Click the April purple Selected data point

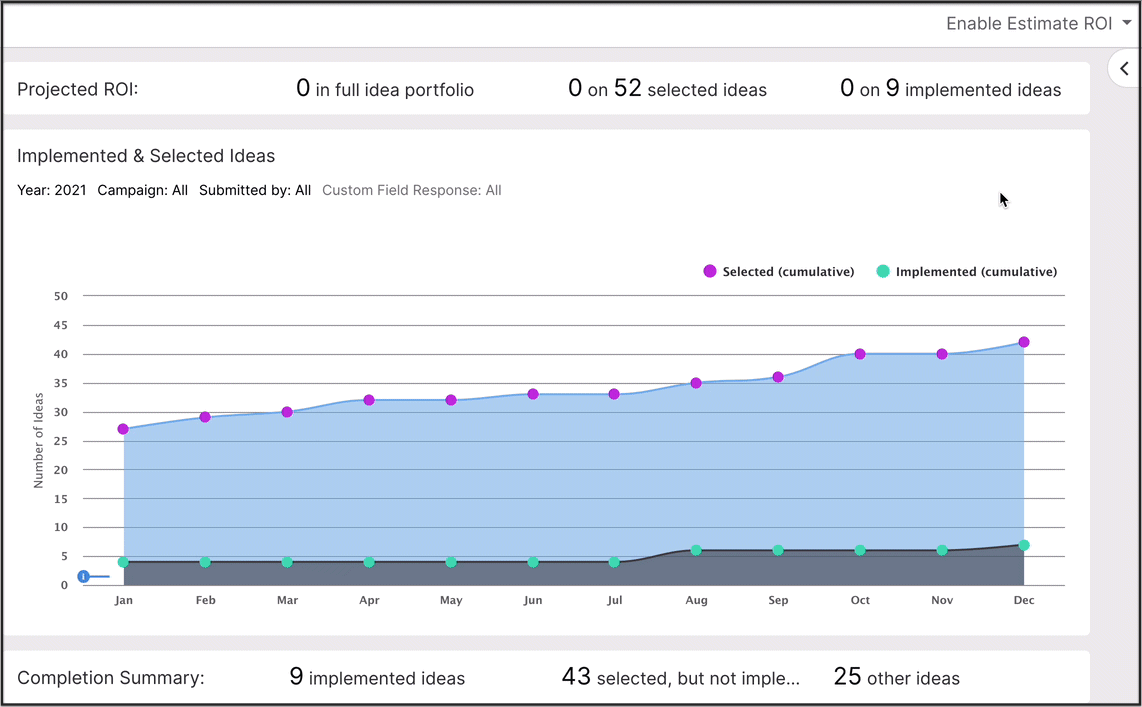[x=369, y=400]
